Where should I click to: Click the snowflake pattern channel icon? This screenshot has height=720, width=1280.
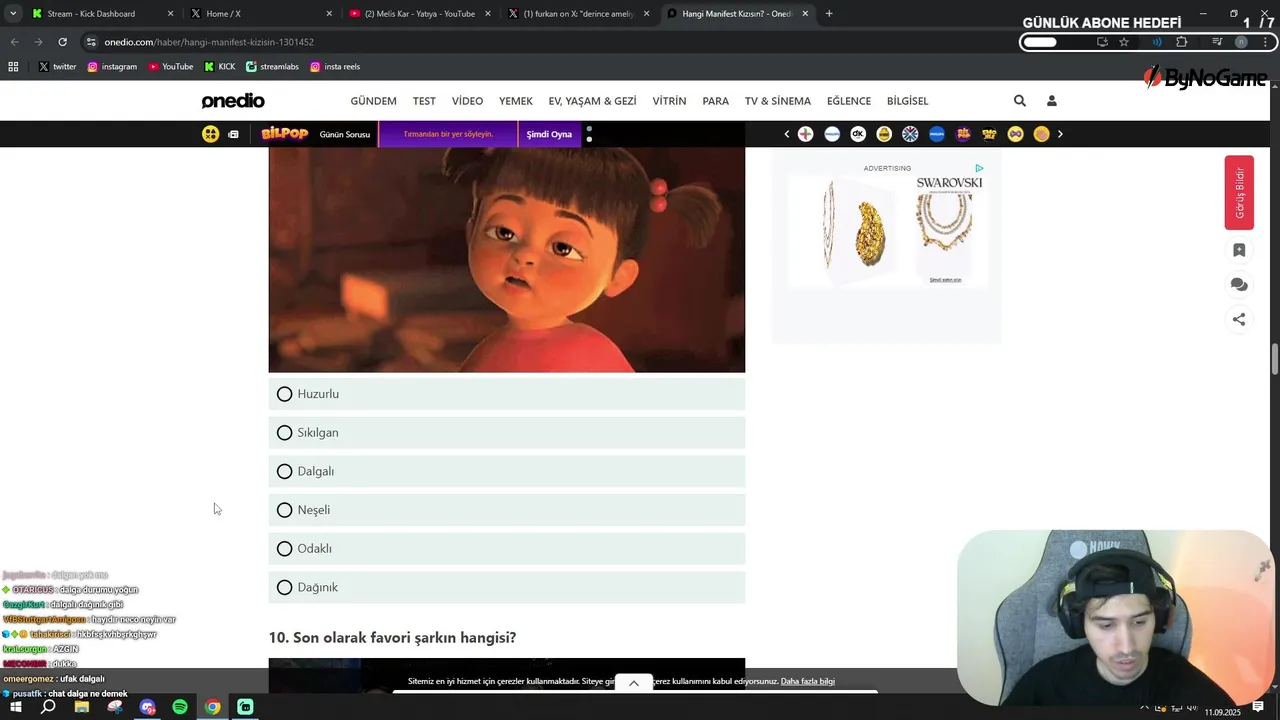coord(910,134)
